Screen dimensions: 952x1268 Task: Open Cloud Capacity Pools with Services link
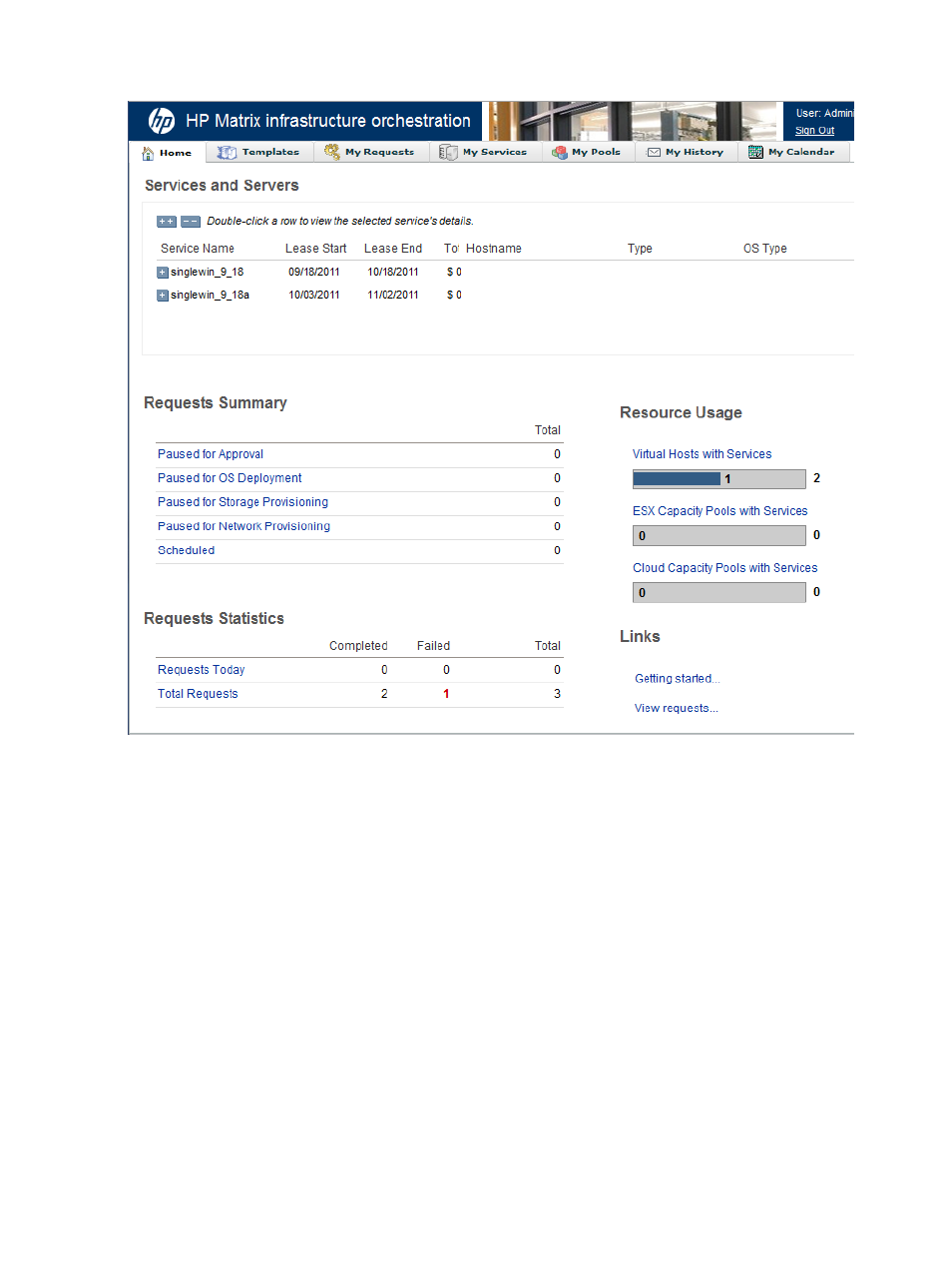pos(724,568)
